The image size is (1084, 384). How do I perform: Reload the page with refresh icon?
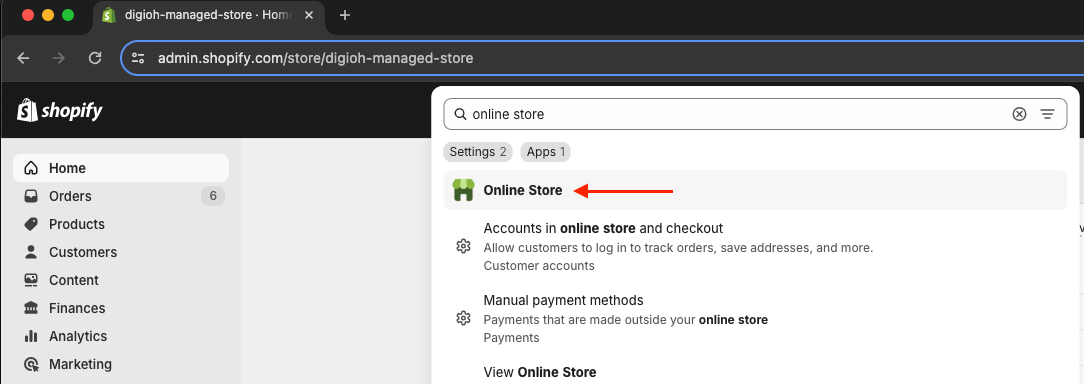point(95,58)
